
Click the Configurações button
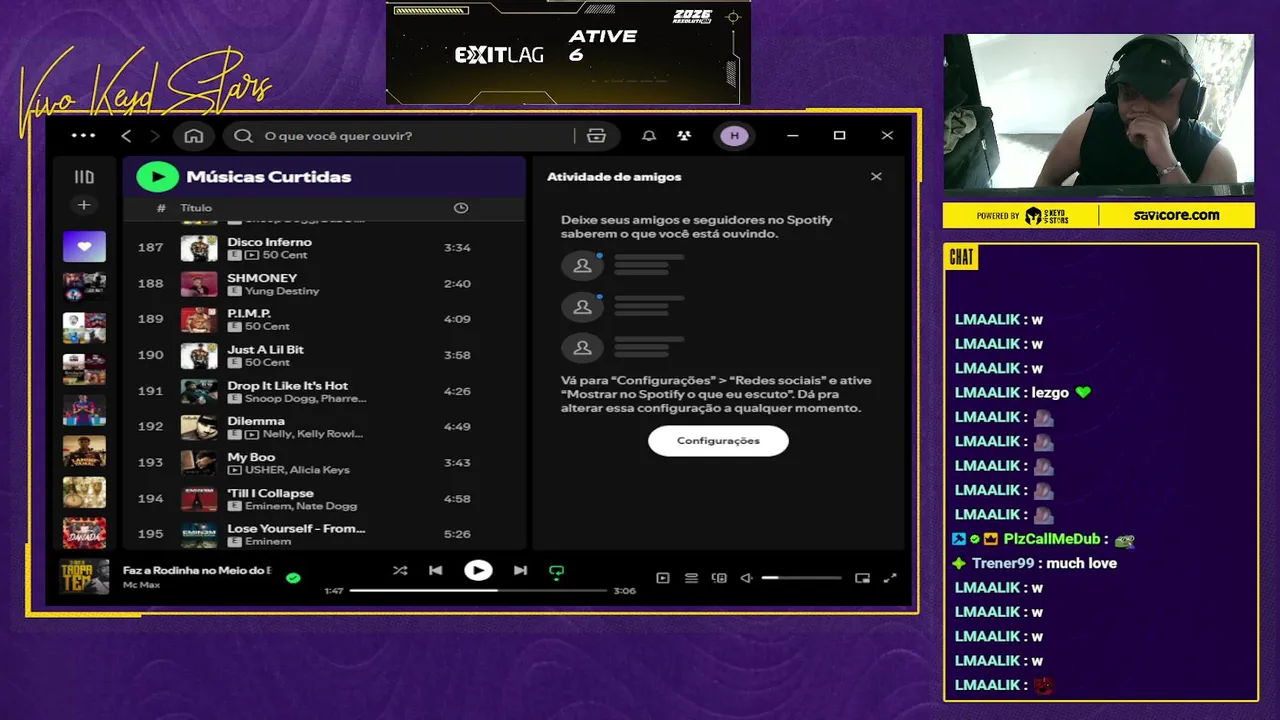coord(718,441)
